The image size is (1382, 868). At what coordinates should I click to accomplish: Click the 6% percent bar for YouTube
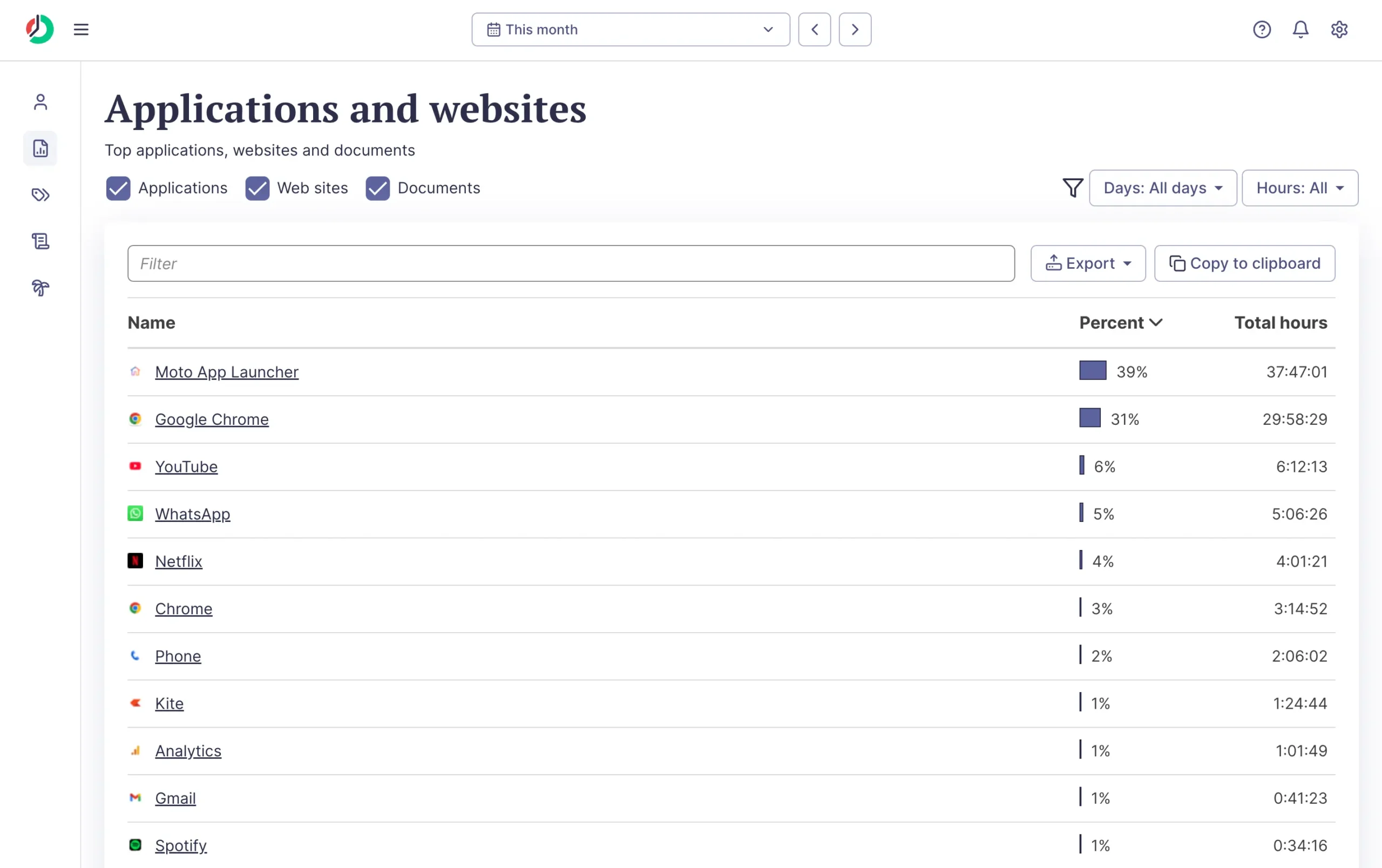(1082, 465)
